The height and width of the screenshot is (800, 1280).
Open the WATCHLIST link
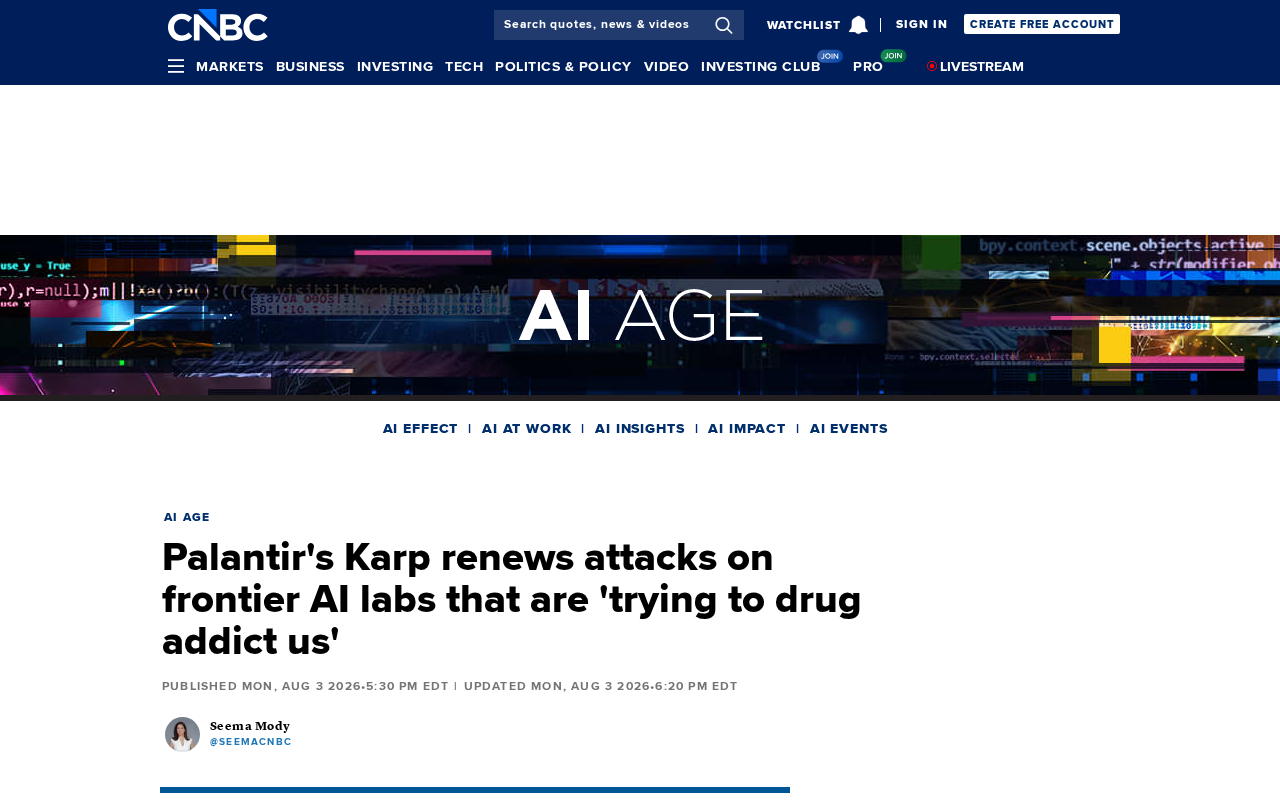coord(804,25)
